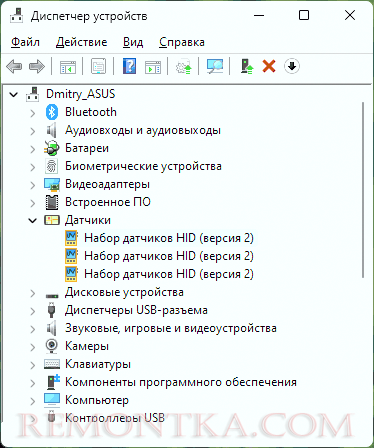Expand the Bluetooth category
Viewport: 374px width, 448px height.
tap(33, 113)
